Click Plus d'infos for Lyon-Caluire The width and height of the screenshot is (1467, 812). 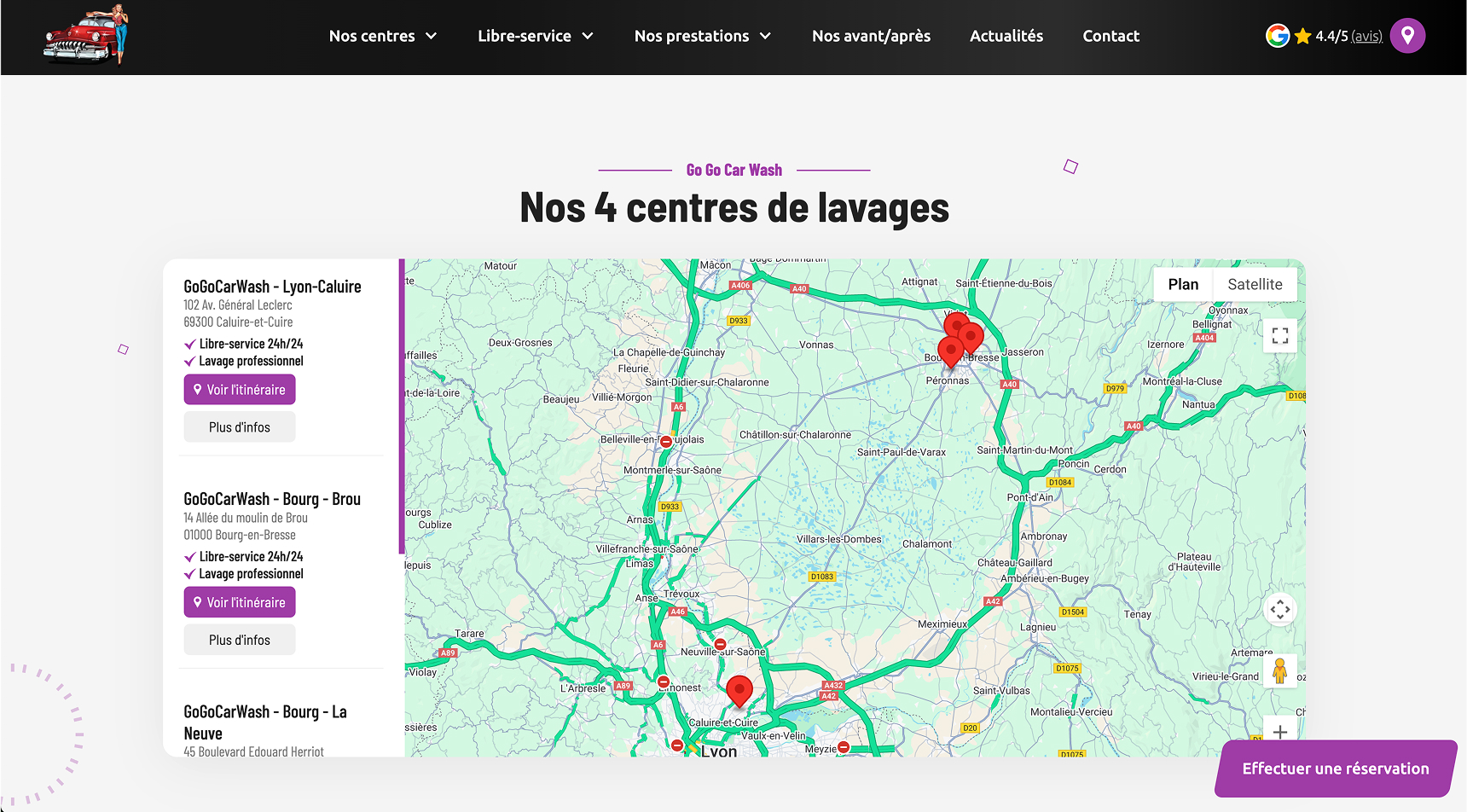tap(240, 427)
